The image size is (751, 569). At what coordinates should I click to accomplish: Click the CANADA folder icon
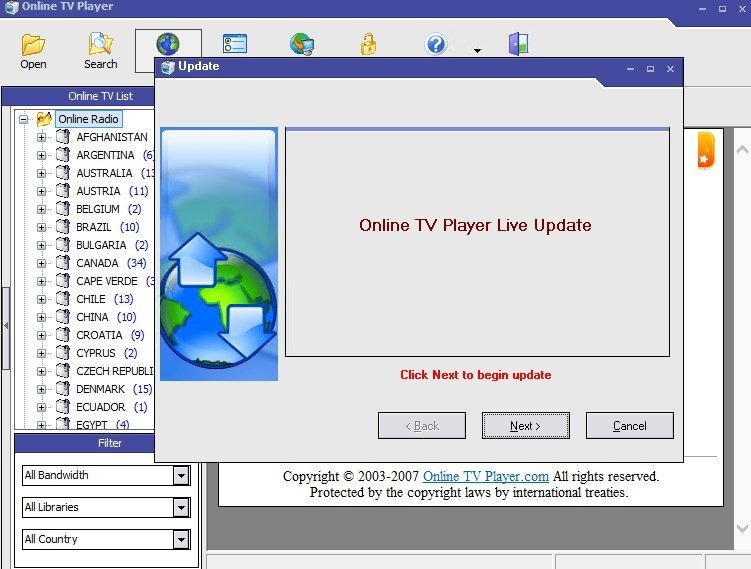click(63, 262)
